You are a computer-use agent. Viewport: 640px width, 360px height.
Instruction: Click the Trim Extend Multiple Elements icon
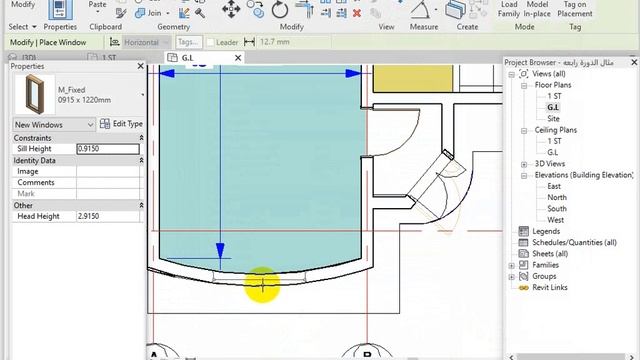coord(342,13)
